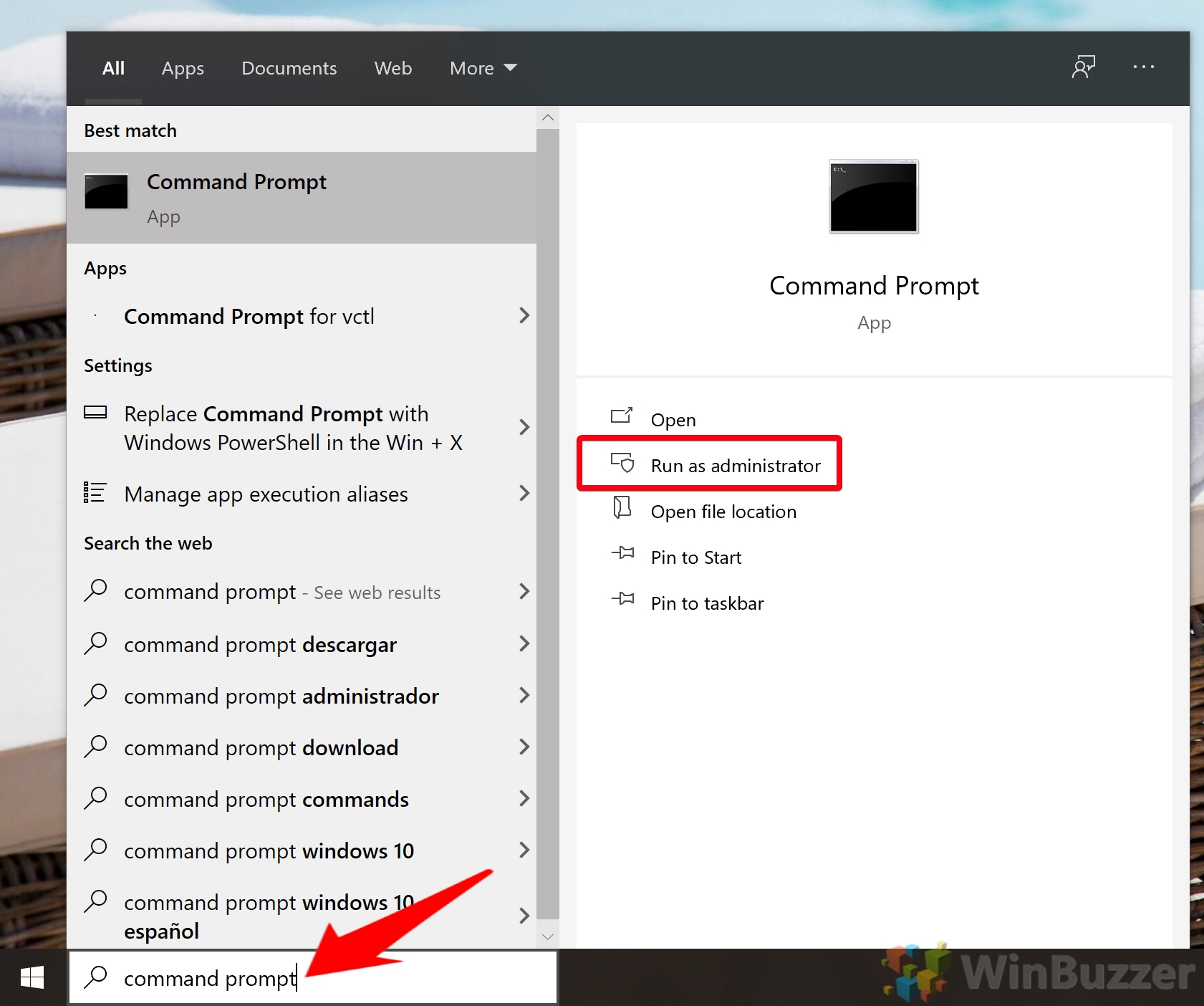Viewport: 1204px width, 1006px height.
Task: Click magnifier icon beside 'See web results'
Action: (95, 590)
